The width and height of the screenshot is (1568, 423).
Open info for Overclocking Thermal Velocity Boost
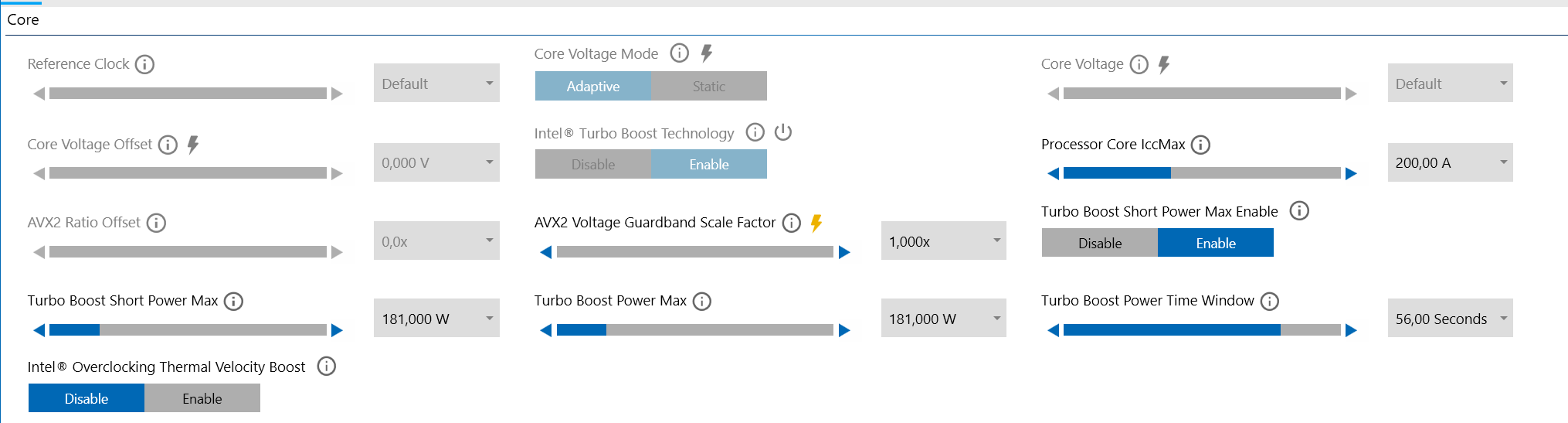pos(327,367)
